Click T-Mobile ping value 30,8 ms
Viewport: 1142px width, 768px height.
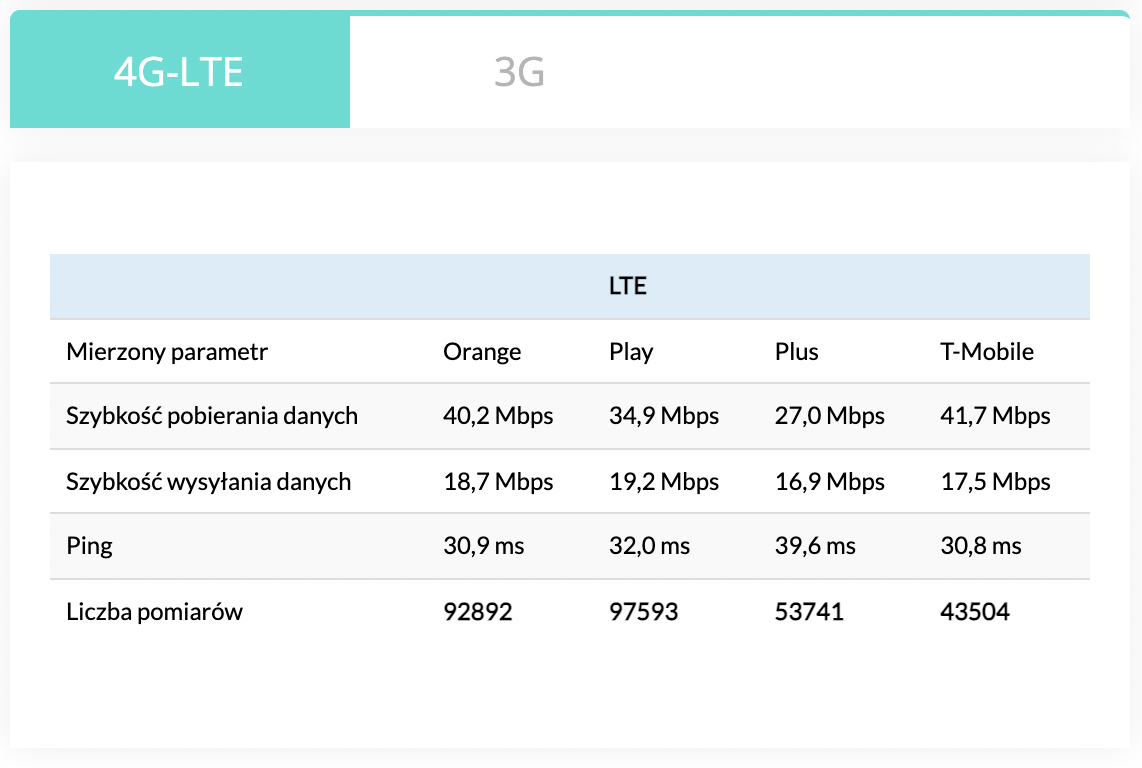pyautogui.click(x=981, y=547)
